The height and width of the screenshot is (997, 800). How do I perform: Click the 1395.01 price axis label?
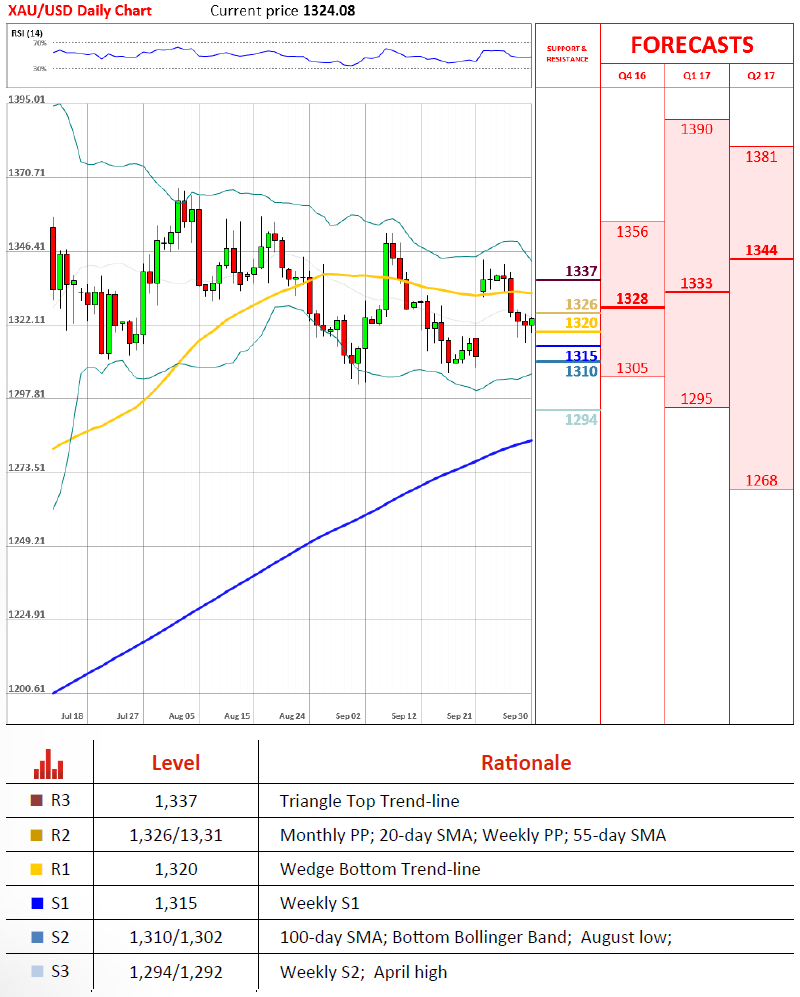pyautogui.click(x=27, y=99)
